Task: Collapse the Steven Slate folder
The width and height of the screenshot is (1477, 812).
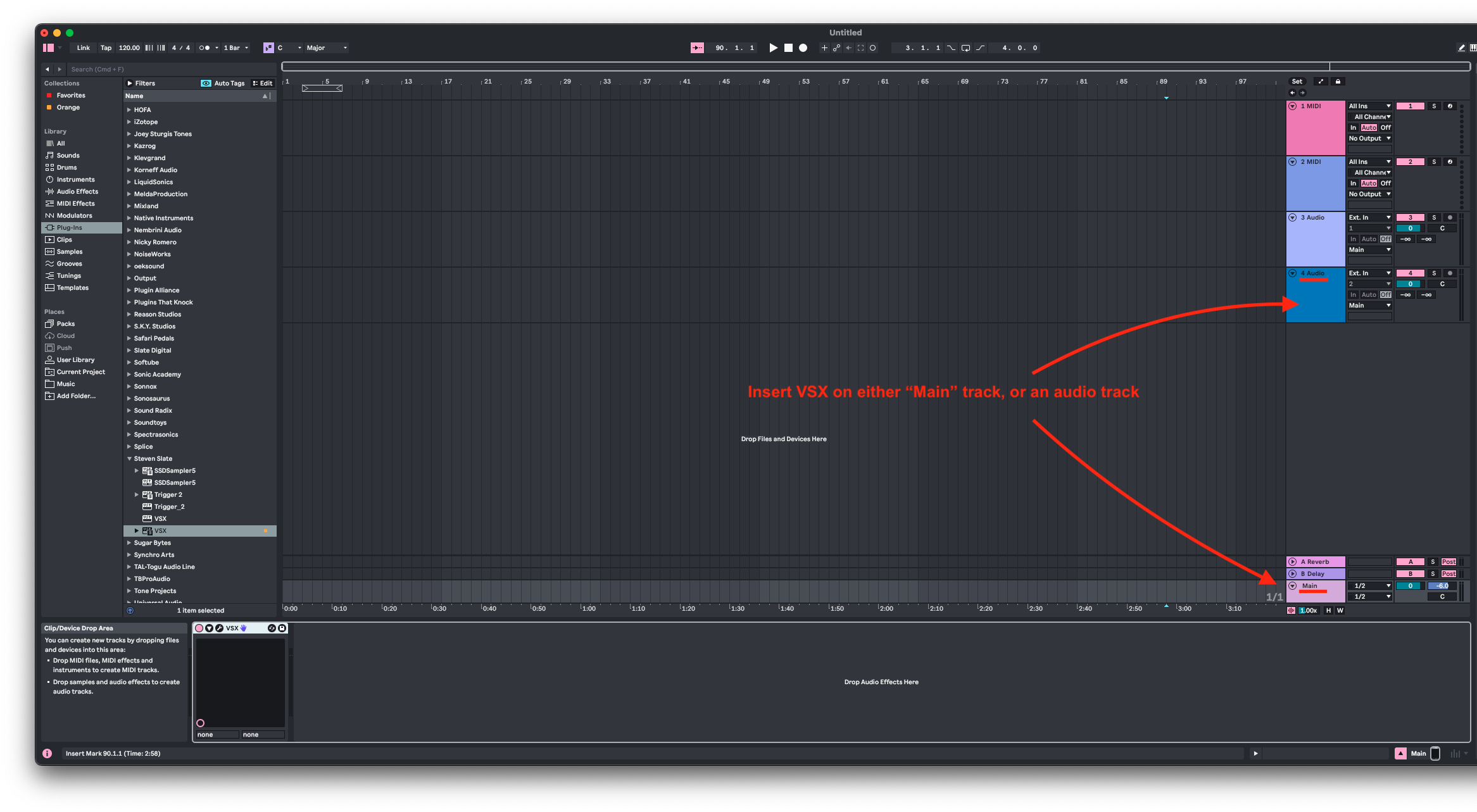Action: pyautogui.click(x=129, y=459)
